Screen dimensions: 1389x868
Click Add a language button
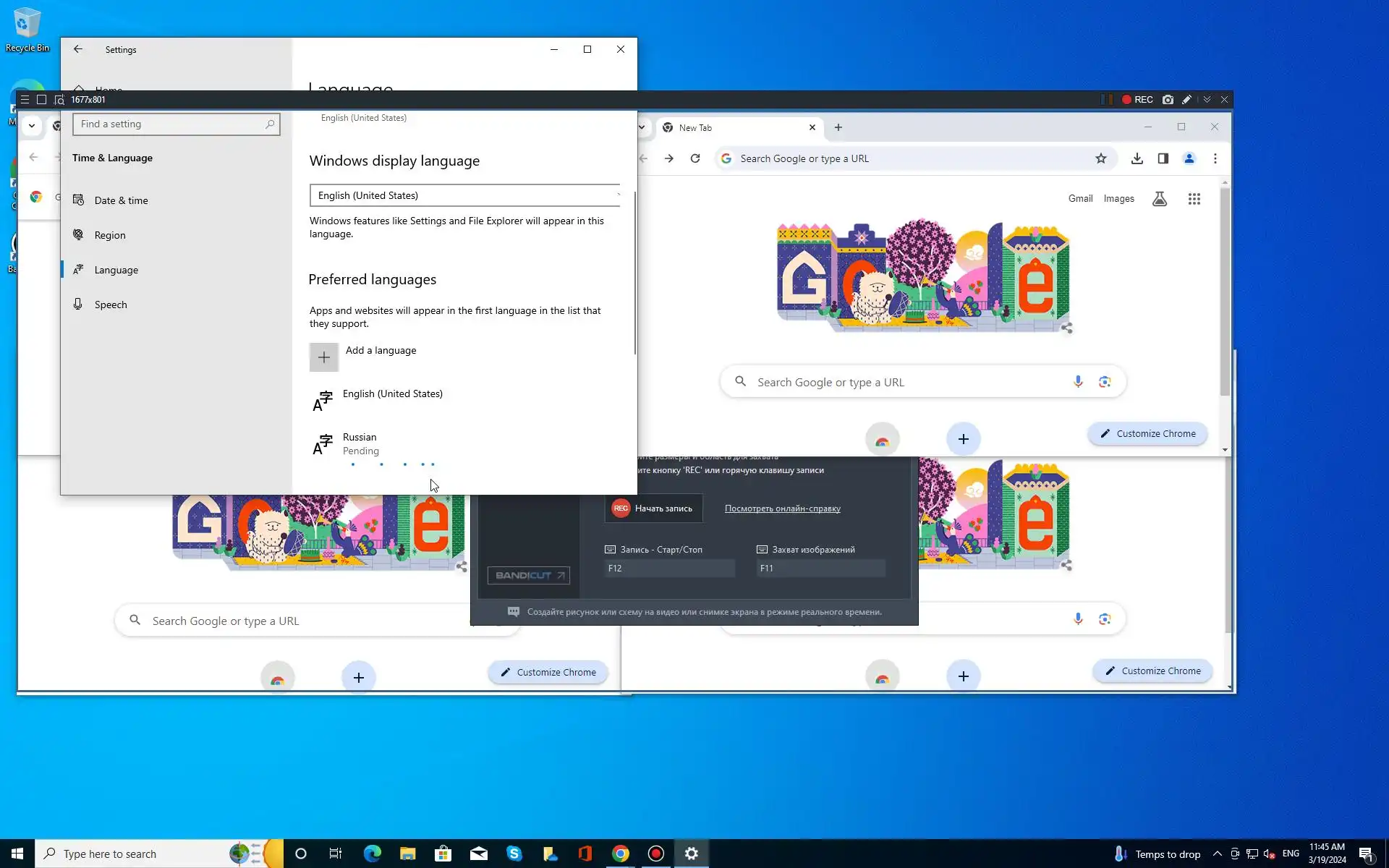pos(324,357)
